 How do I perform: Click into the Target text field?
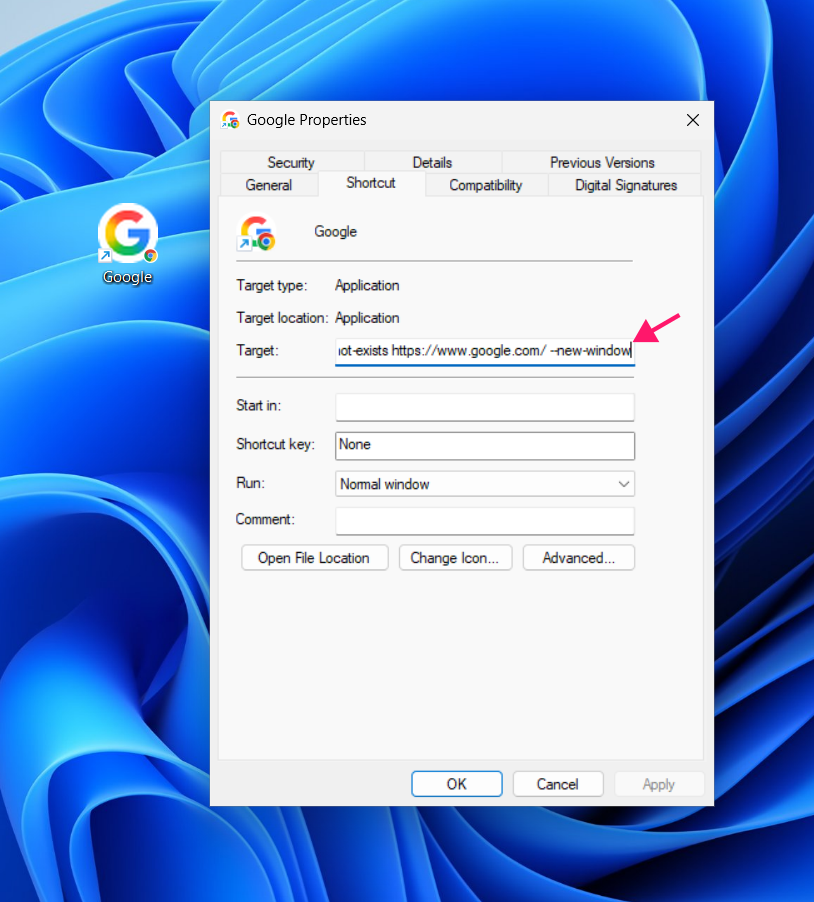(485, 351)
